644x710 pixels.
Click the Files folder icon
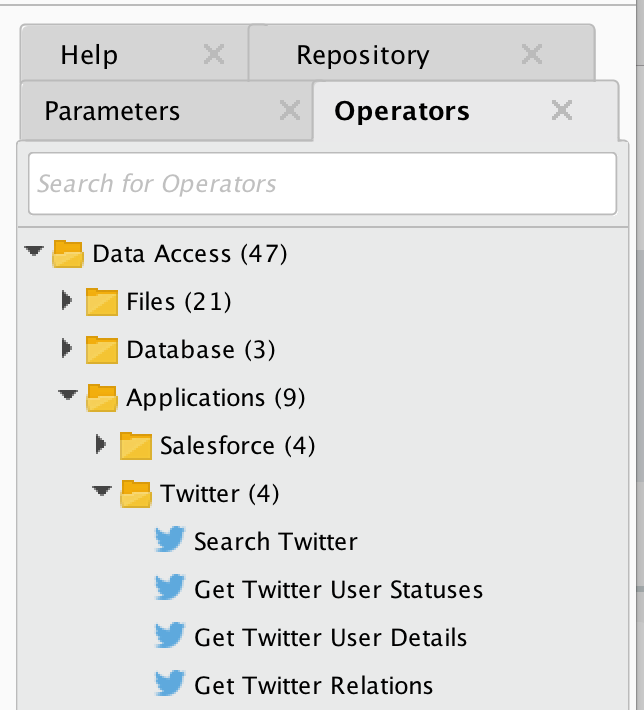102,302
